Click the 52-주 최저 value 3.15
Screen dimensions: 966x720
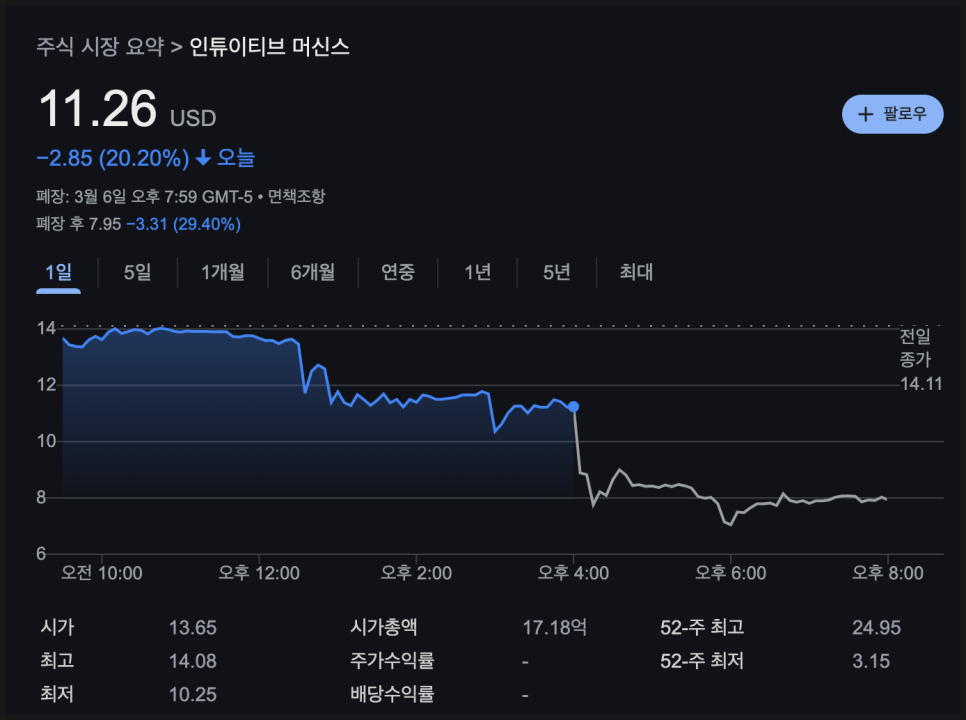871,661
